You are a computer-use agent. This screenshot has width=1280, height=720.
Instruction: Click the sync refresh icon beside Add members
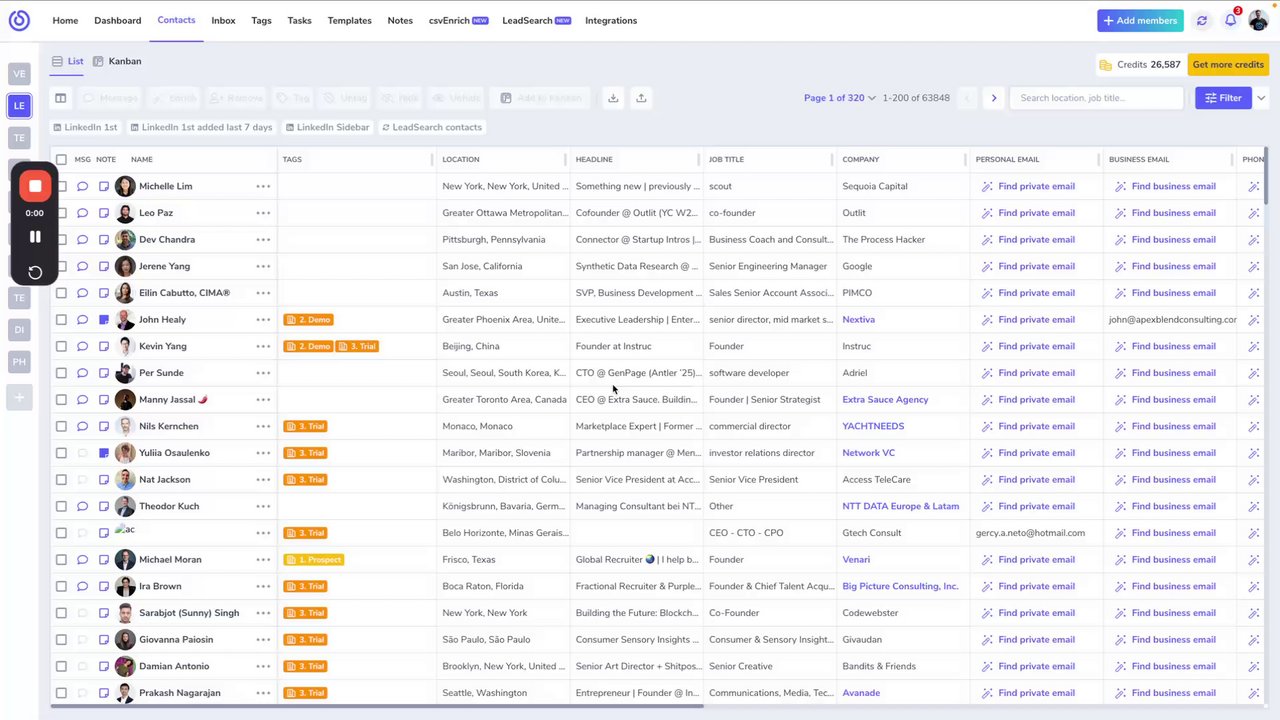coord(1202,20)
